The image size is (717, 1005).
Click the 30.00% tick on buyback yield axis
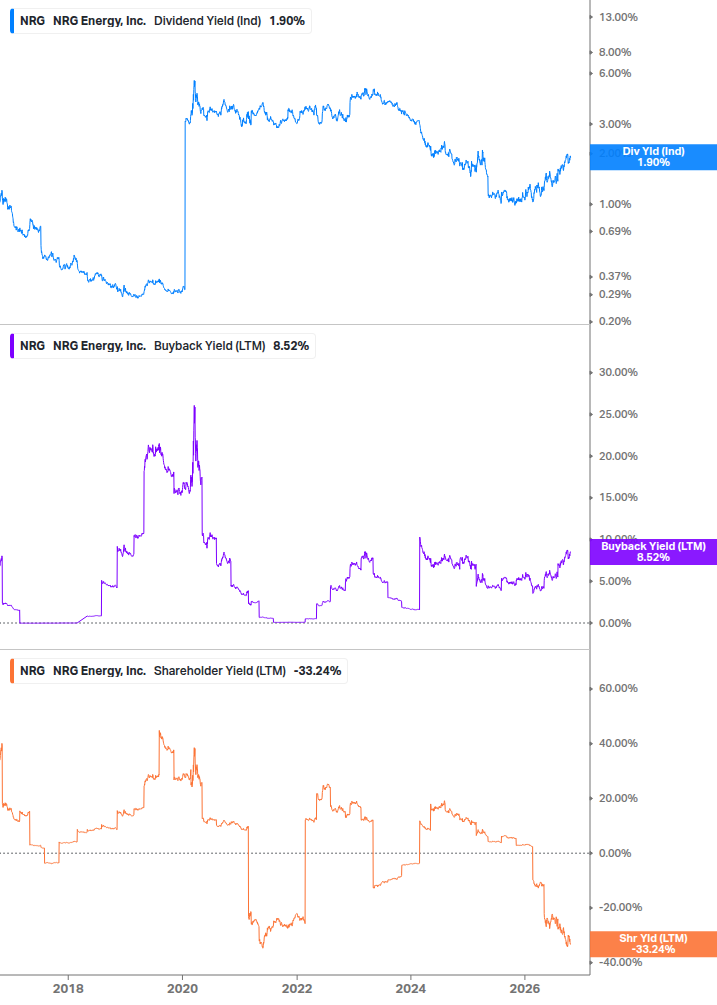(x=618, y=372)
